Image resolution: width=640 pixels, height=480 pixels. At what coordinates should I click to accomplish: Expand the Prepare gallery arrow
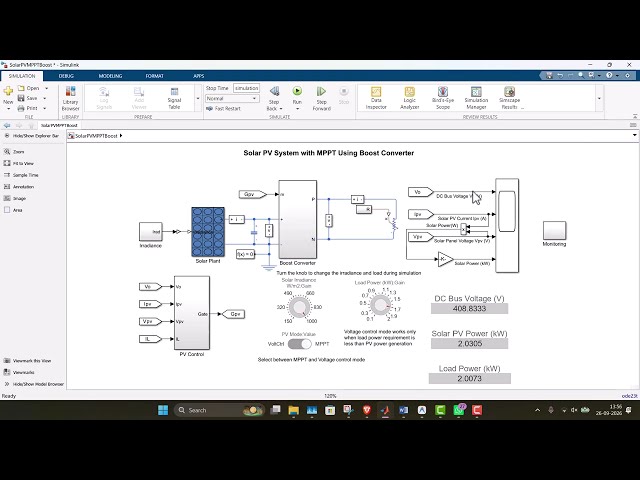tap(198, 98)
